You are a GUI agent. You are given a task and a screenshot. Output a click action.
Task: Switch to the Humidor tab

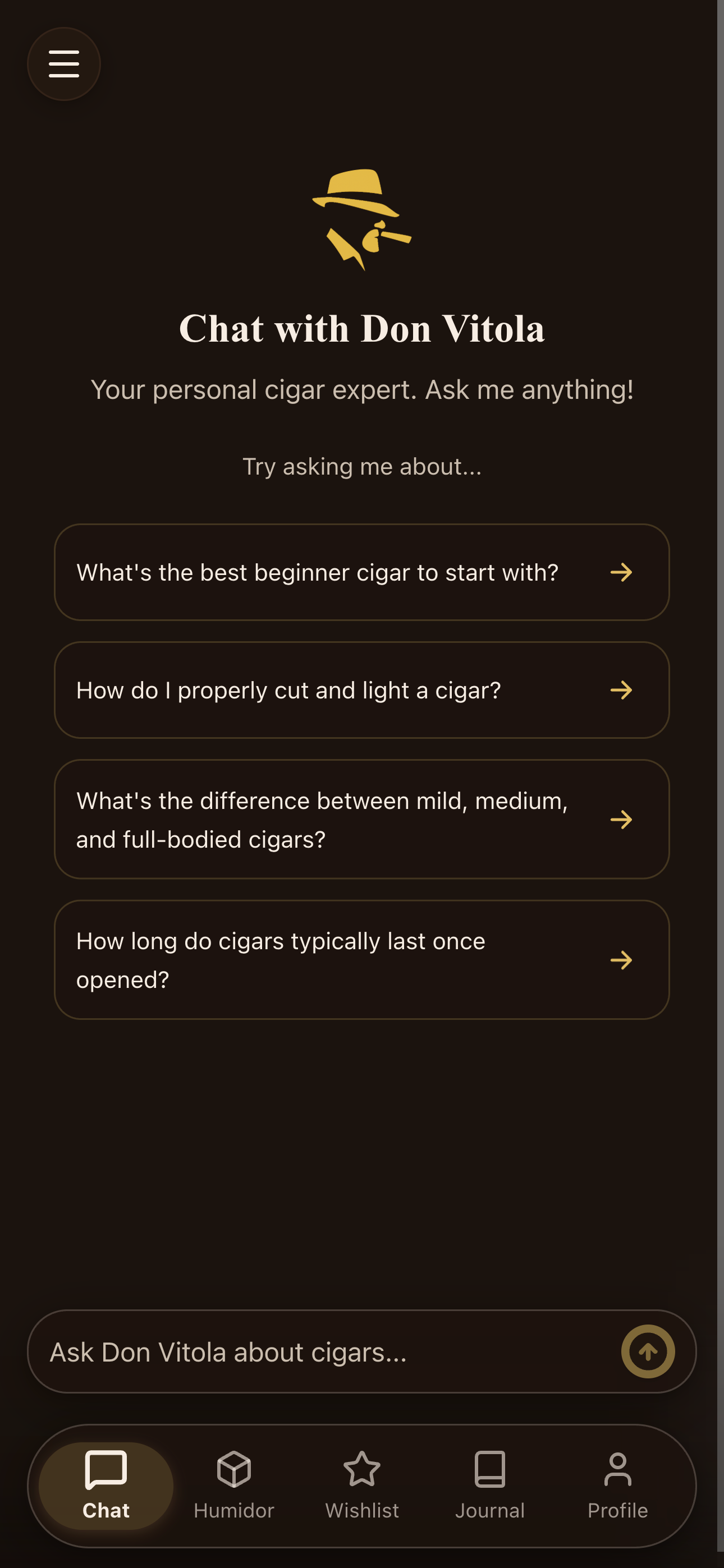click(x=233, y=1485)
